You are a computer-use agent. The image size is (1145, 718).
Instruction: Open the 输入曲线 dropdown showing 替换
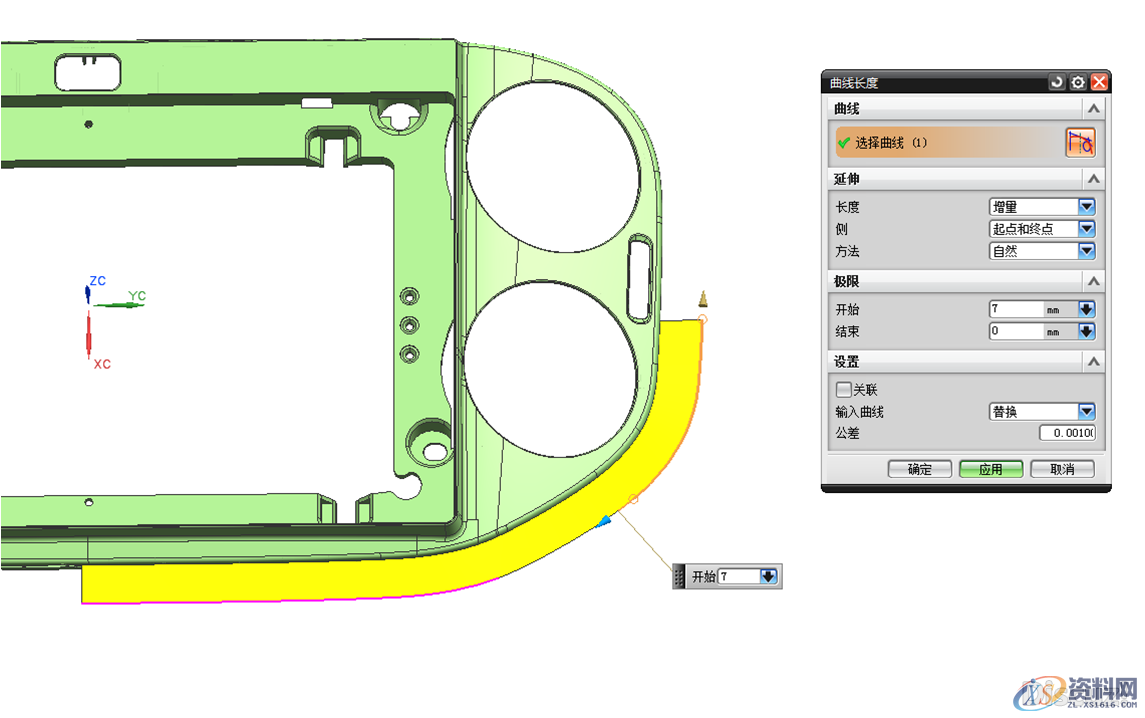(1042, 412)
